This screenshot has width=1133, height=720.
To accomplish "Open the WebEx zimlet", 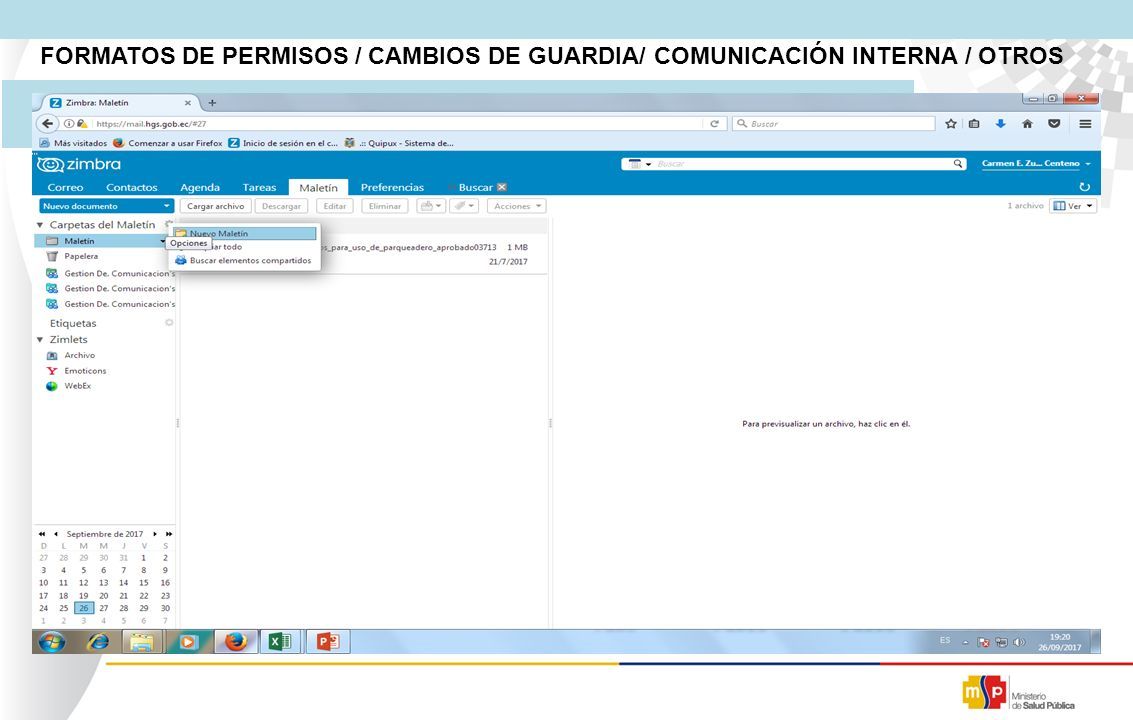I will 77,385.
